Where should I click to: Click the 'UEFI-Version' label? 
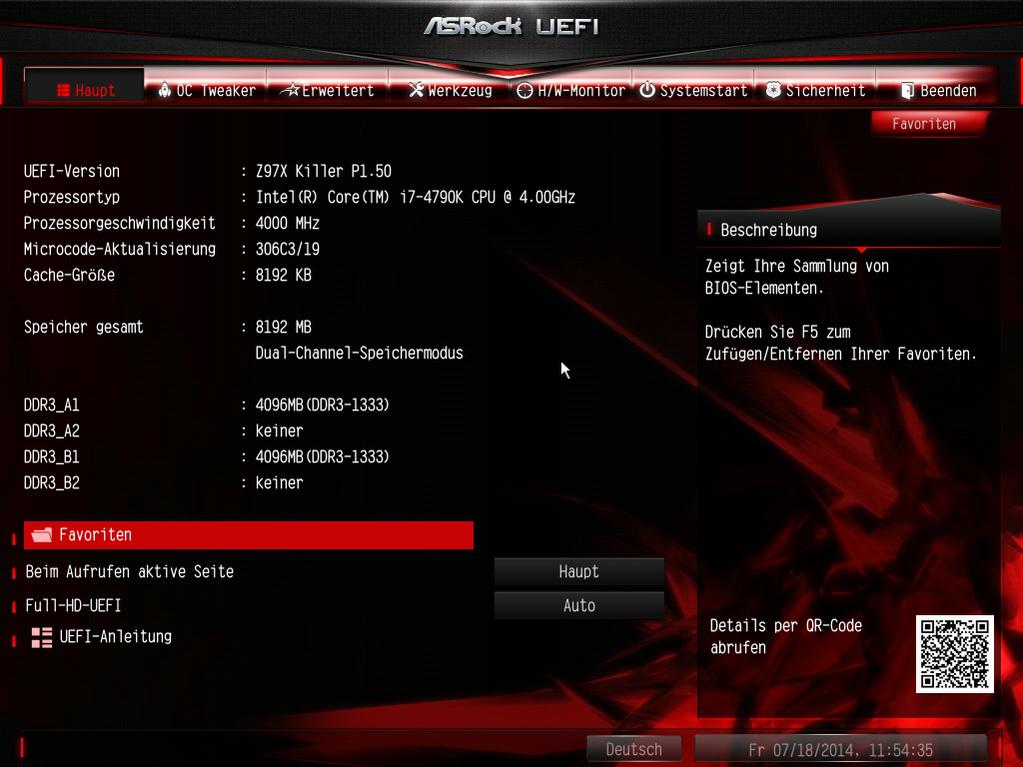click(72, 171)
